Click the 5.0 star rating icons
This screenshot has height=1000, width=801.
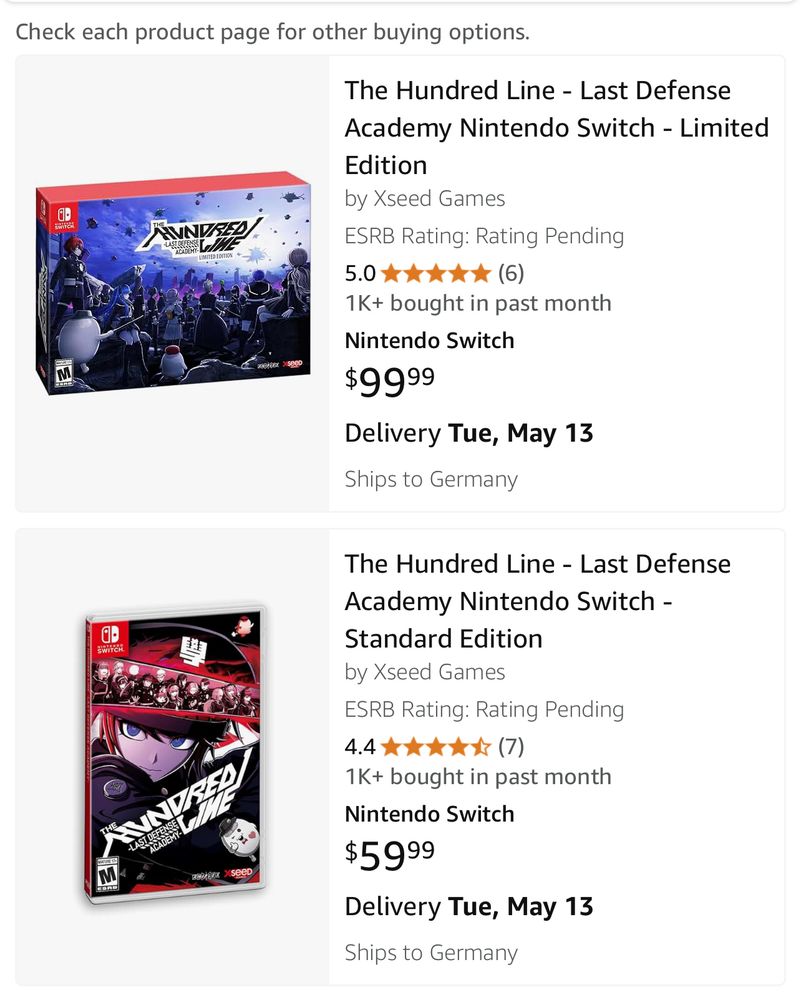436,273
